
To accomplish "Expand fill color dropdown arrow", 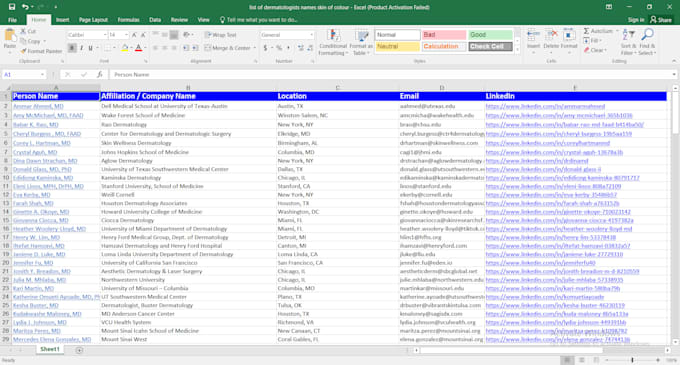I will pyautogui.click(x=131, y=48).
